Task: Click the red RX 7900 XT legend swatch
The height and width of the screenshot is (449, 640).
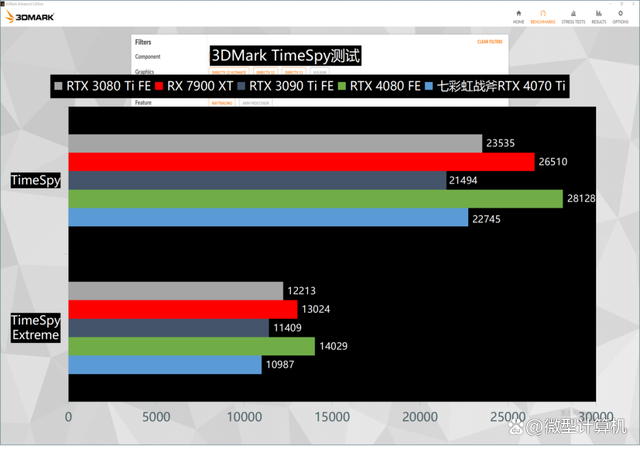Action: 159,87
